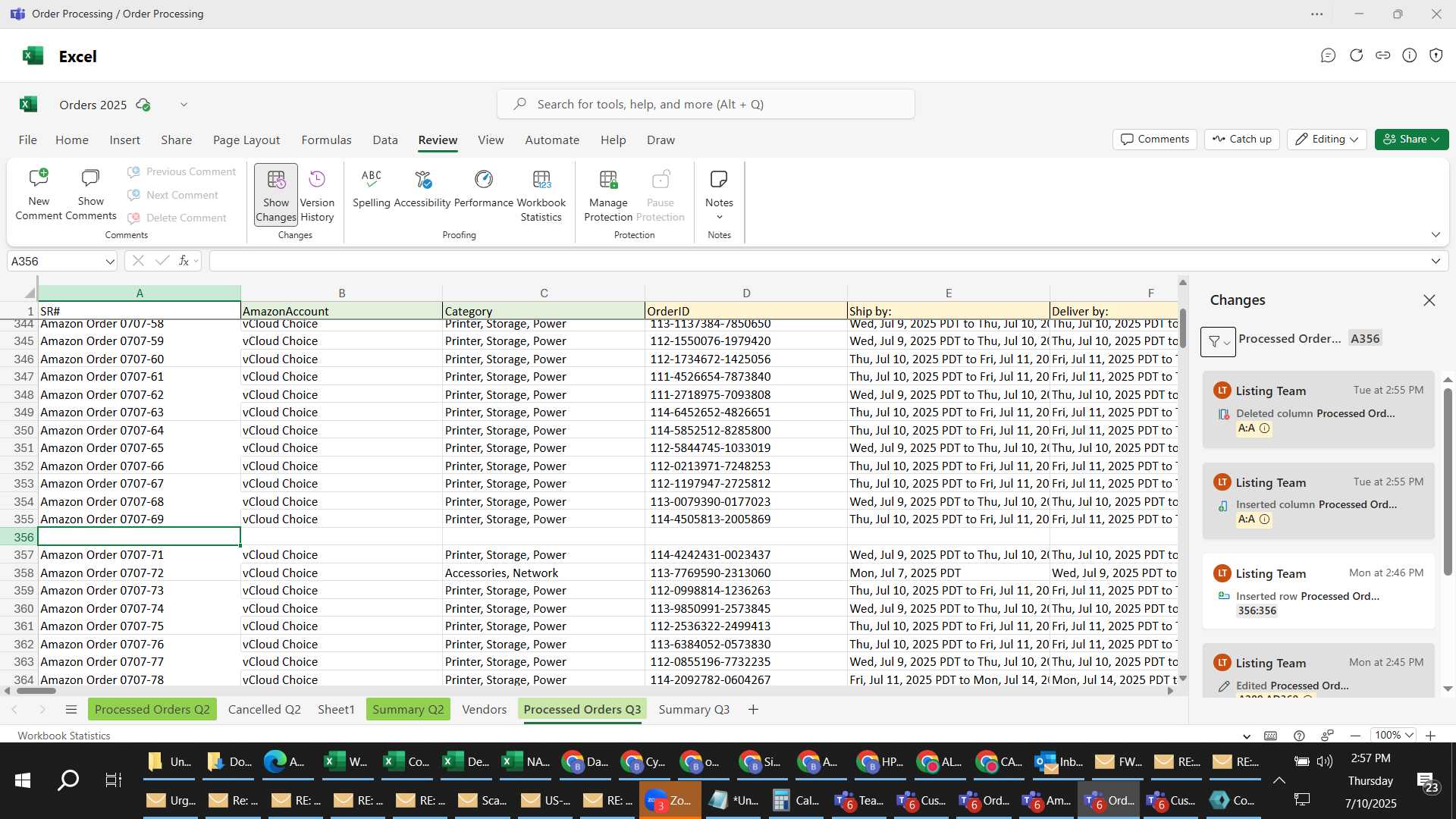Open the three-dots more options menu
This screenshot has height=819, width=1456.
coord(1317,14)
